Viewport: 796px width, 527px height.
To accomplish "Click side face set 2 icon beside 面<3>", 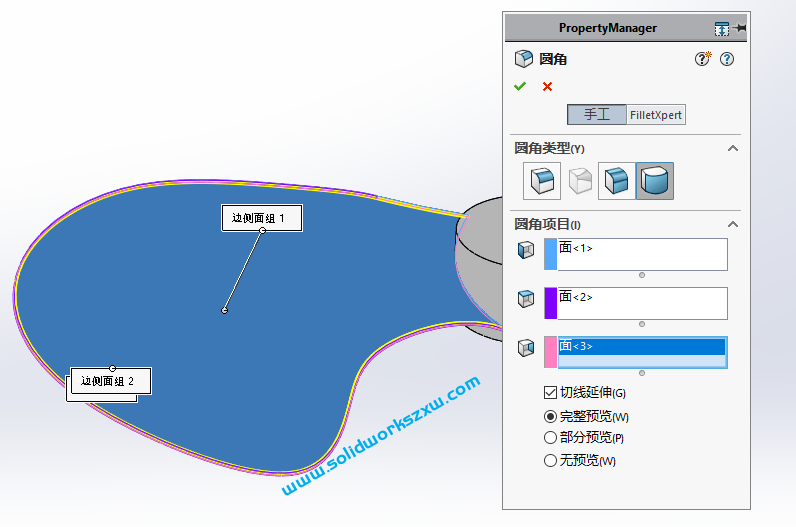I will [526, 348].
